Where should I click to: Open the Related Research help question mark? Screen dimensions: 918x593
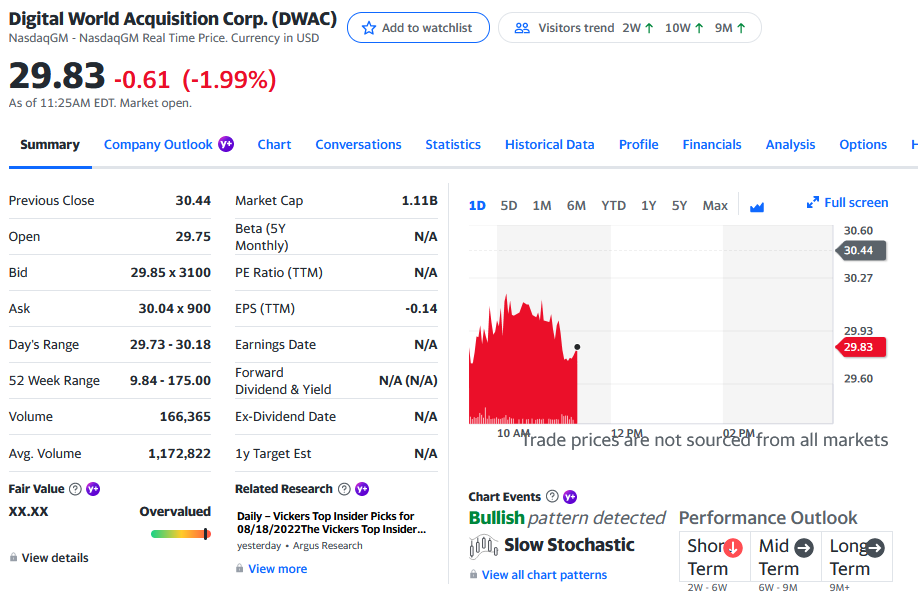pyautogui.click(x=344, y=489)
